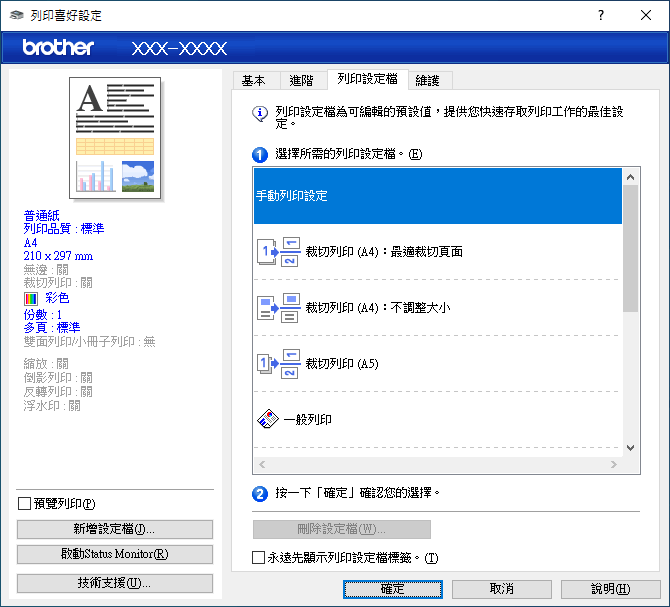This screenshot has height=607, width=670.
Task: Enable the 預覽列印 checkbox
Action: tap(25, 503)
